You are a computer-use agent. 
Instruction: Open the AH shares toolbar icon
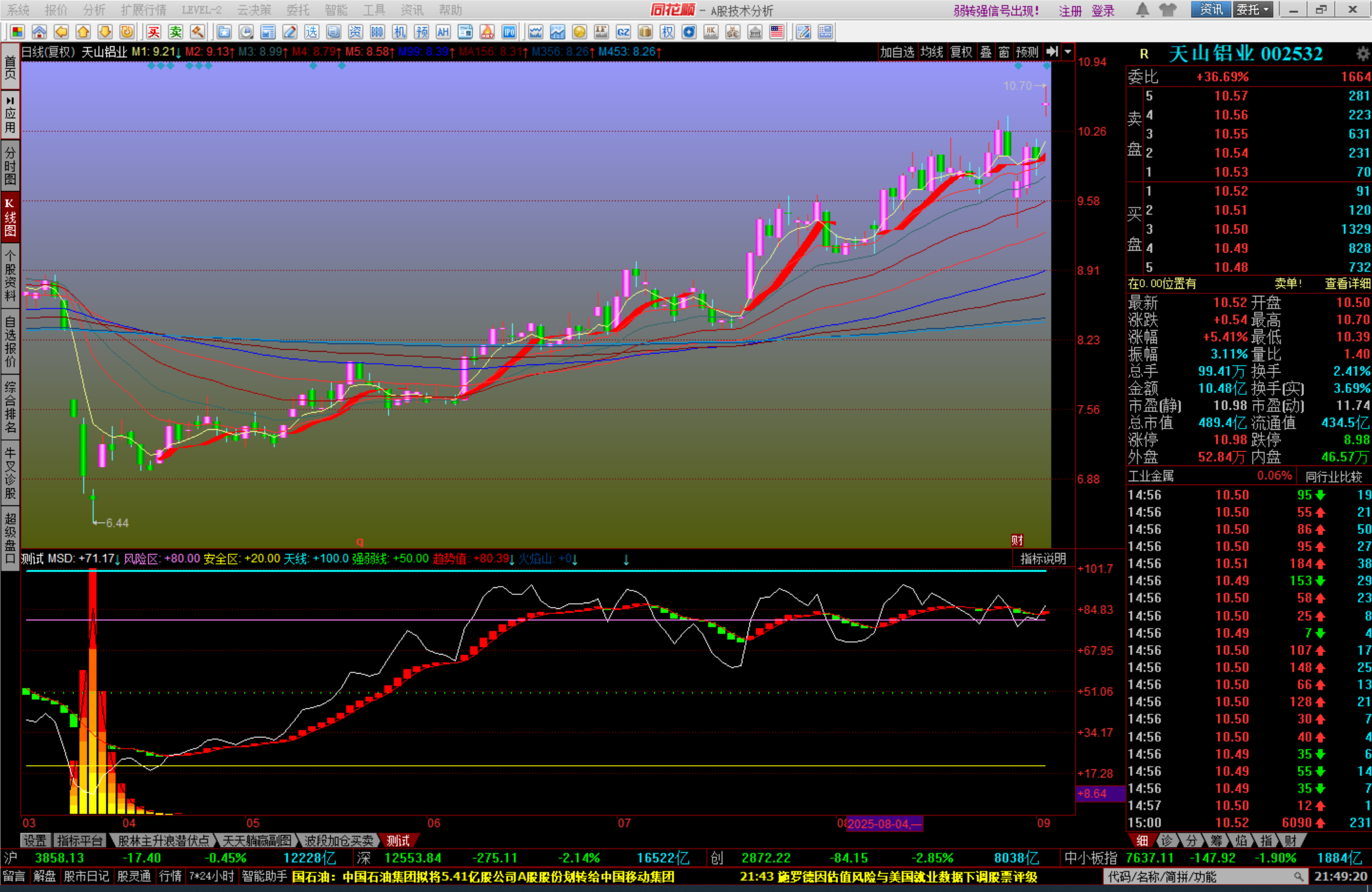443,32
